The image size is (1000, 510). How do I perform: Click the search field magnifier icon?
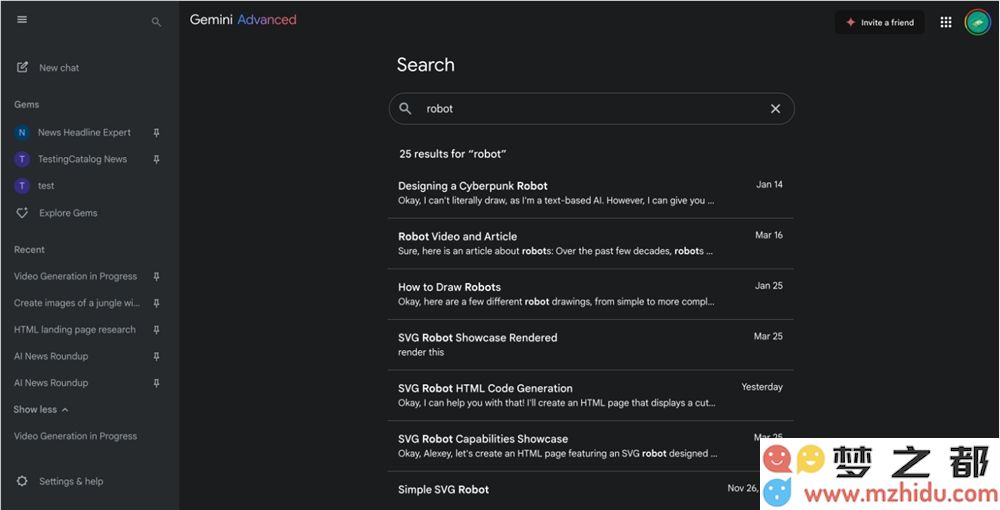[x=405, y=109]
